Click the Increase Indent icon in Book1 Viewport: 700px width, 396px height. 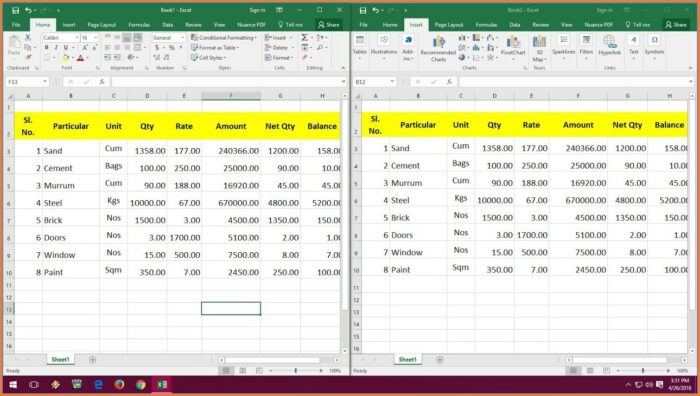(117, 57)
